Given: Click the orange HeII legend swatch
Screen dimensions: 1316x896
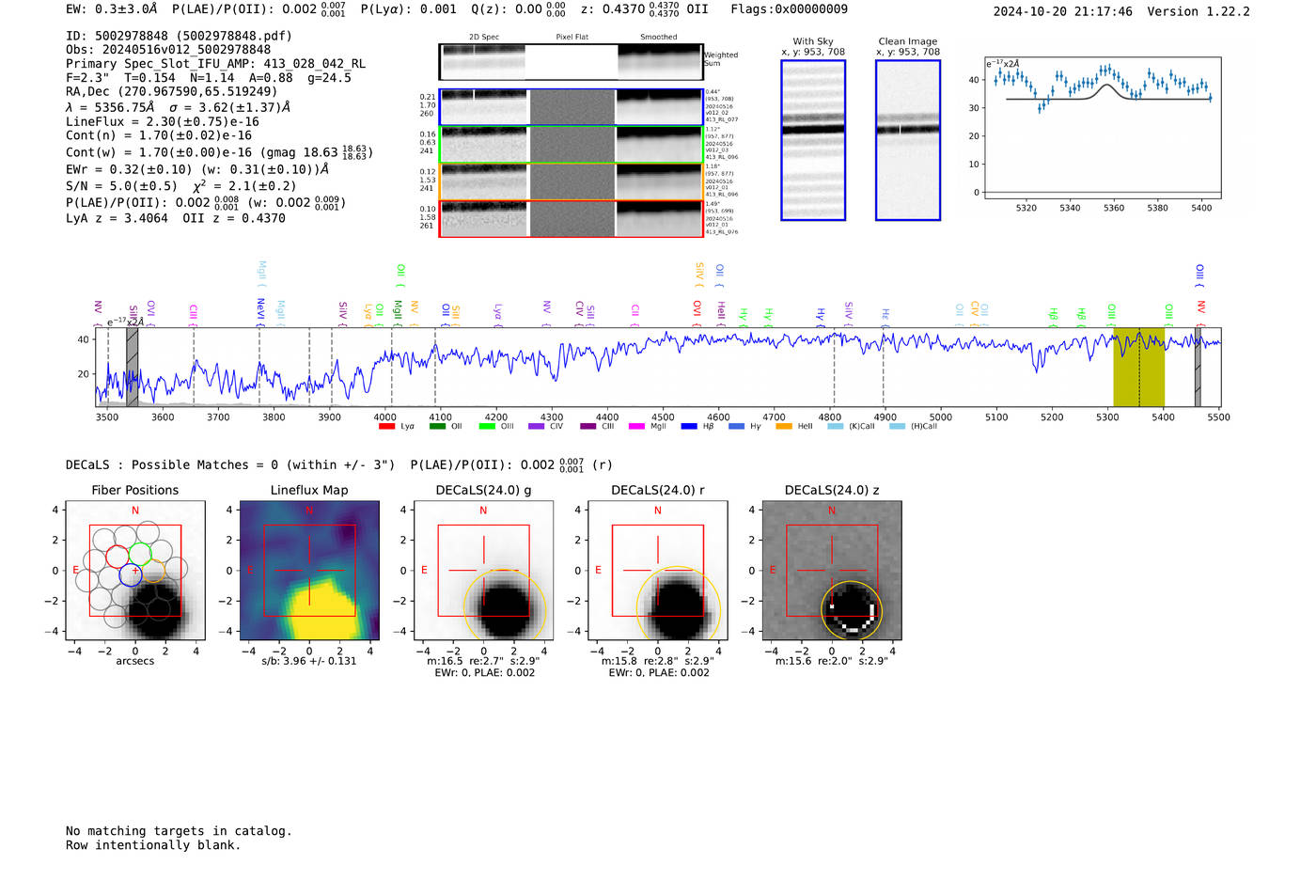Looking at the screenshot, I should 784,427.
